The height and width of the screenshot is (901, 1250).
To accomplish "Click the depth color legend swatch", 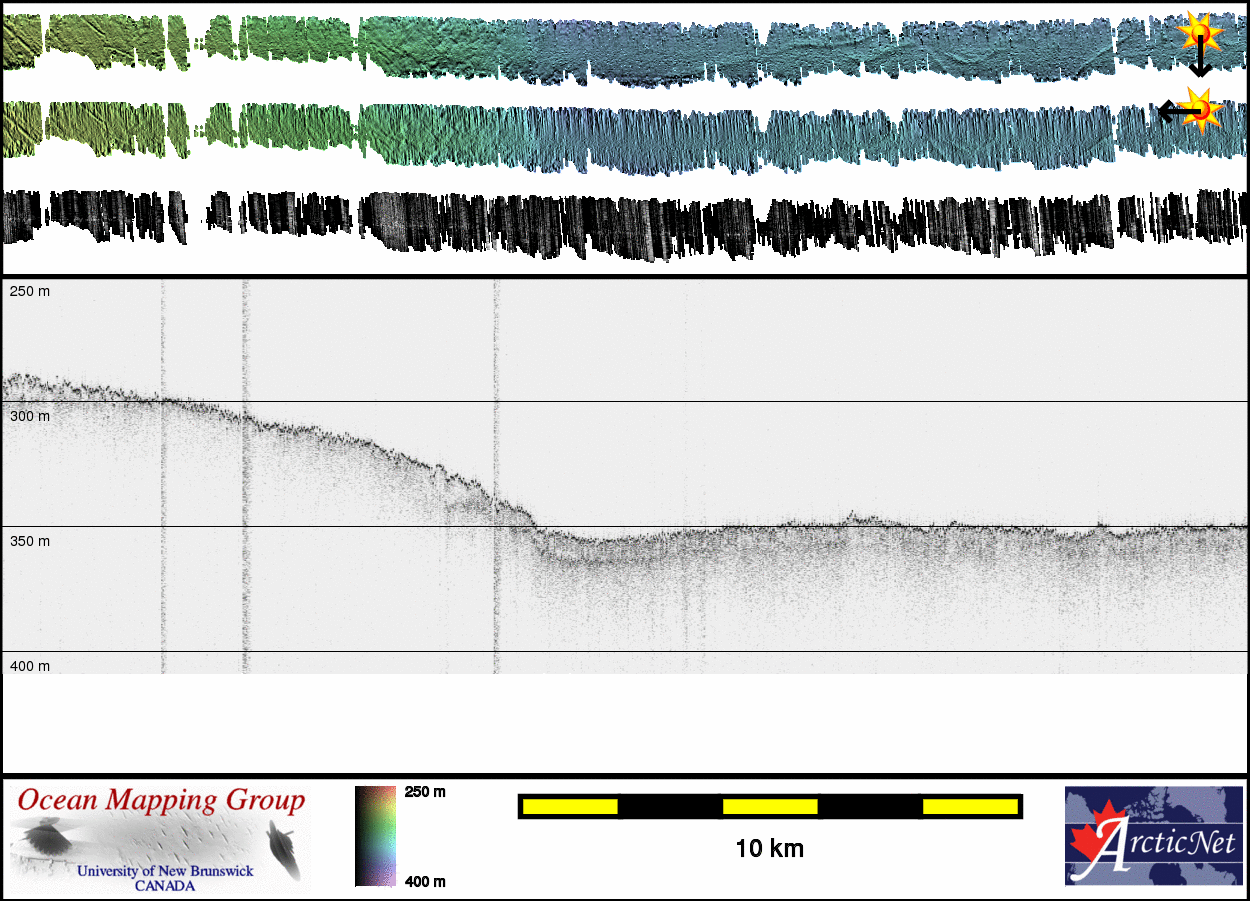I will 375,836.
